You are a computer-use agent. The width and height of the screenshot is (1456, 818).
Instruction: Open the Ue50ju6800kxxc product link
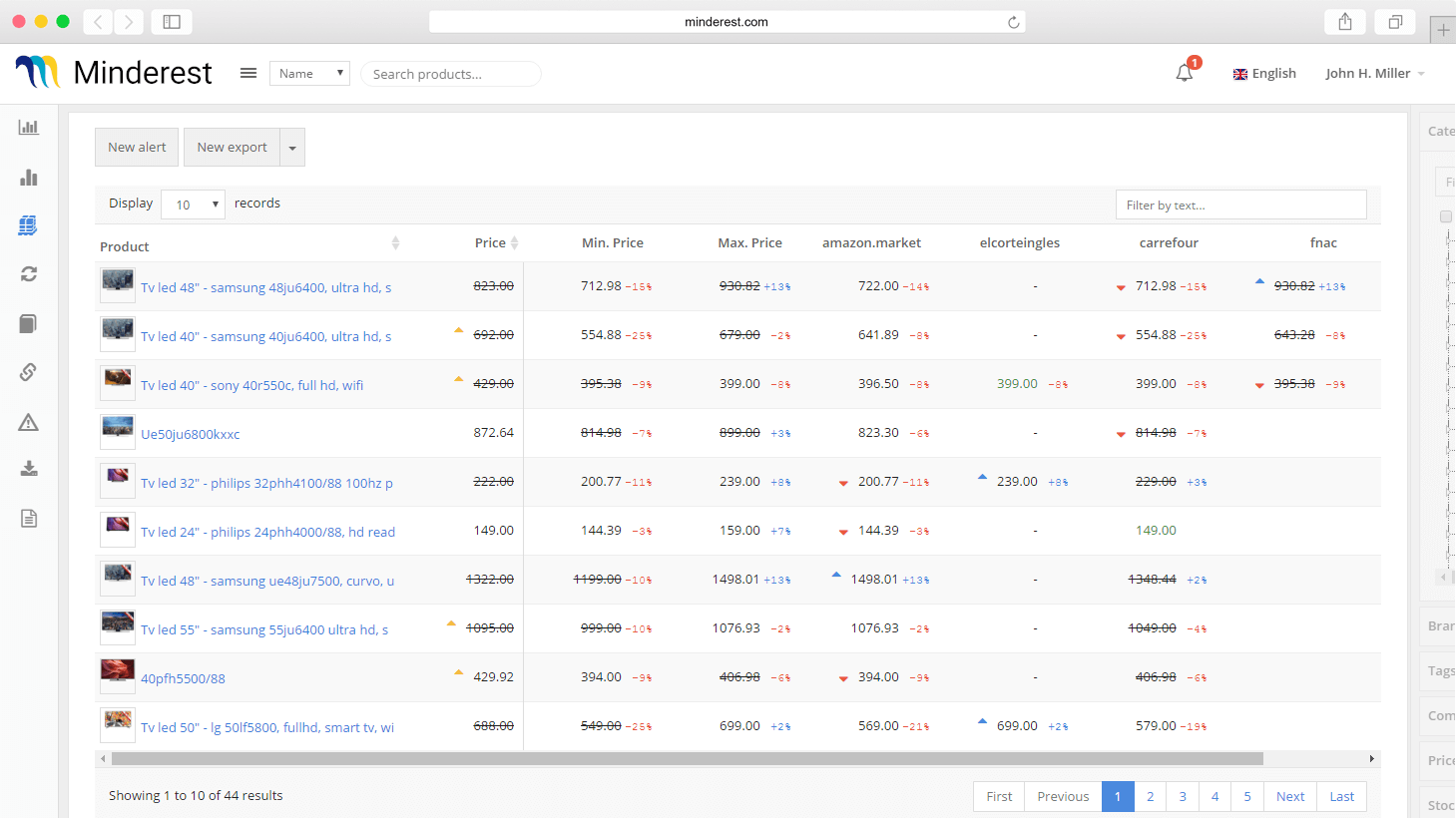pyautogui.click(x=190, y=434)
